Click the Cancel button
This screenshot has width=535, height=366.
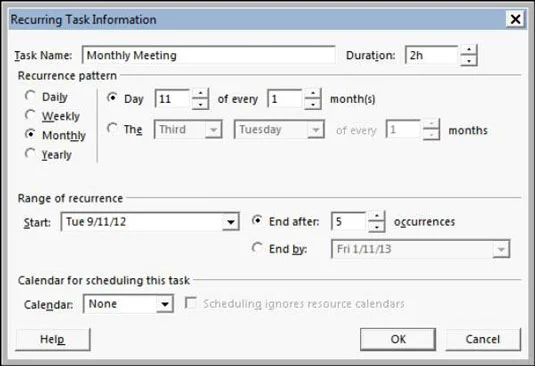tap(483, 339)
